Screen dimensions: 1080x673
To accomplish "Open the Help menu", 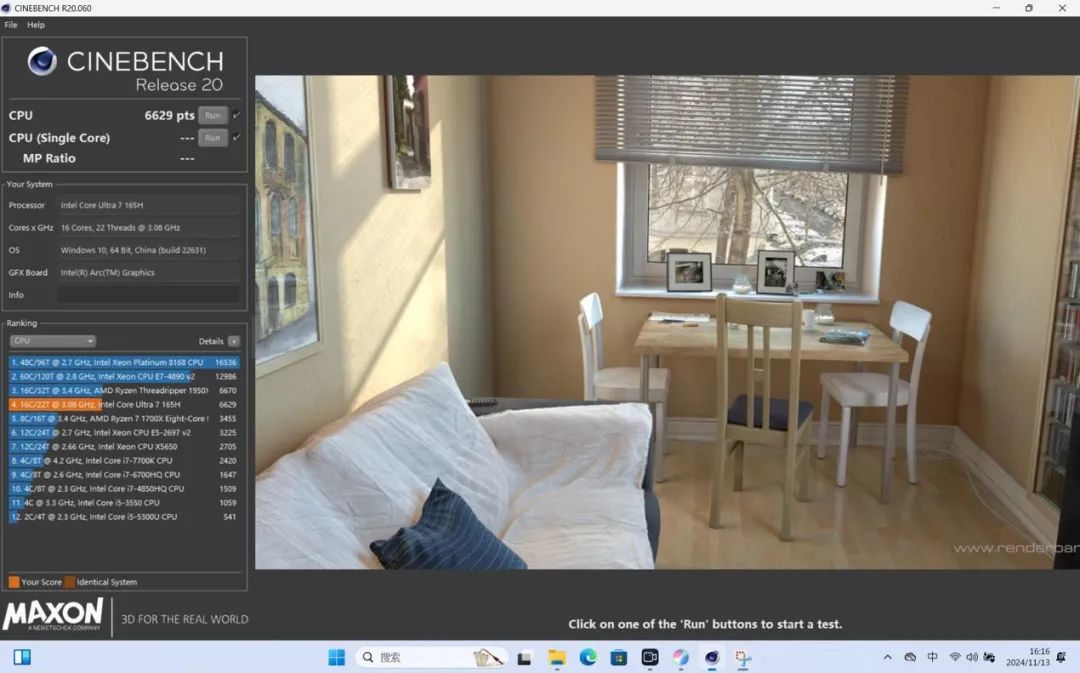I will click(x=36, y=25).
